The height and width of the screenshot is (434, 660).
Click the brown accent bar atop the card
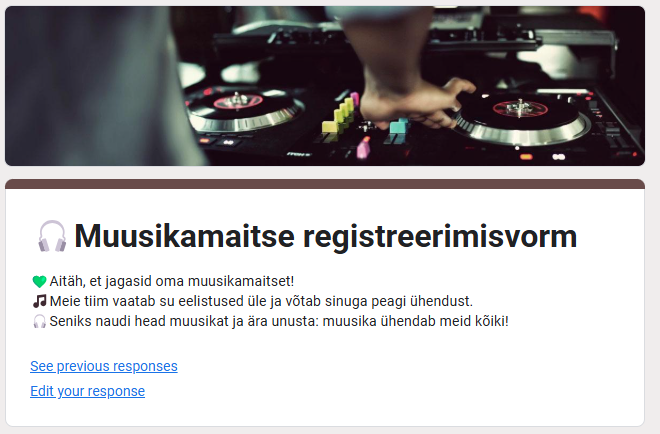(x=325, y=184)
